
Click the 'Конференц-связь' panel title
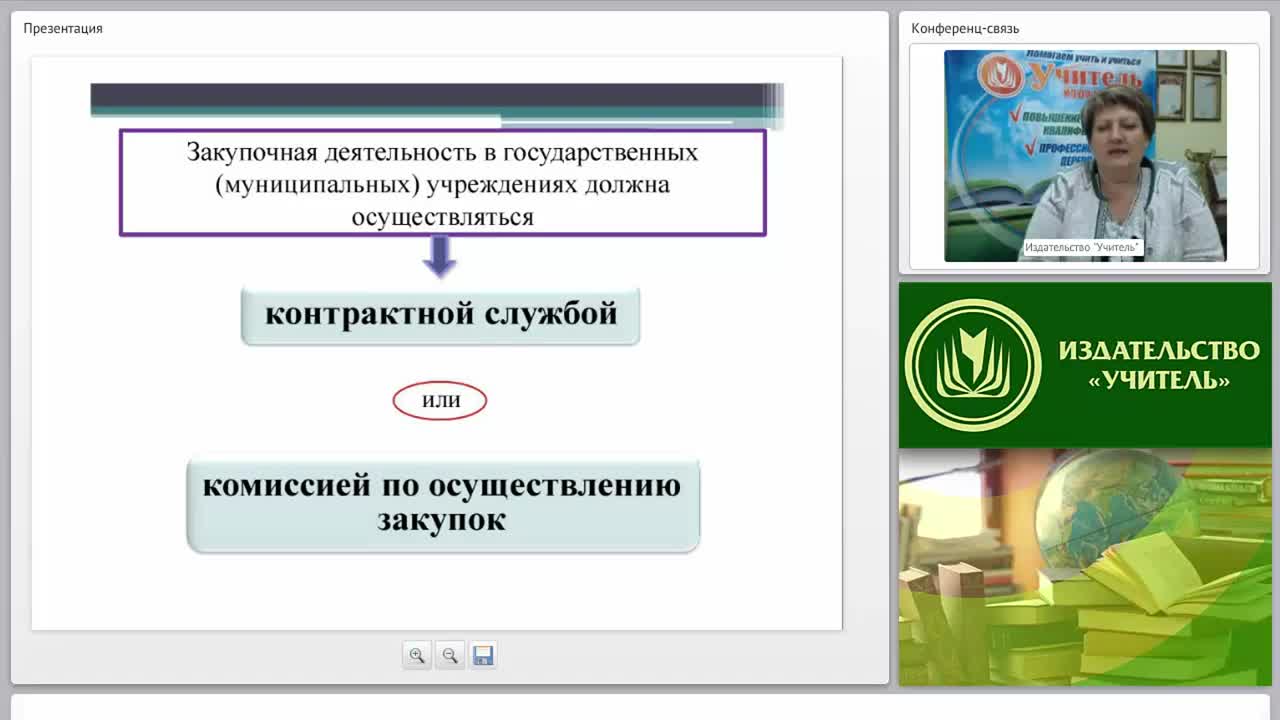(x=965, y=28)
